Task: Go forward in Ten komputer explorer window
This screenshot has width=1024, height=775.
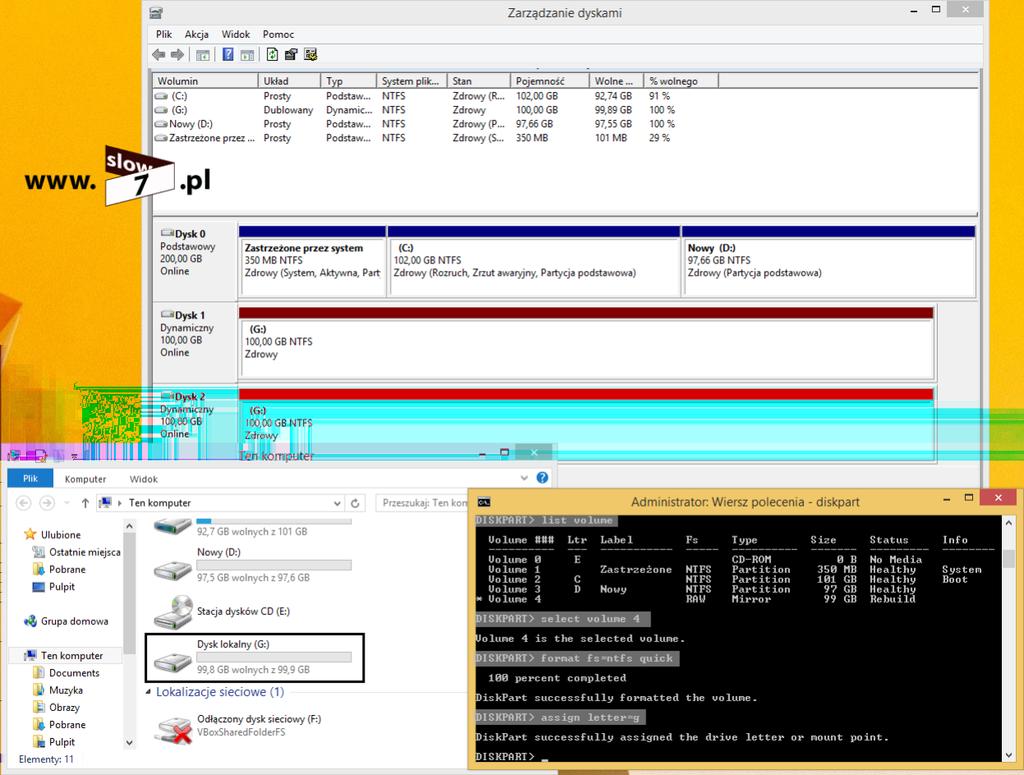Action: coord(47,503)
